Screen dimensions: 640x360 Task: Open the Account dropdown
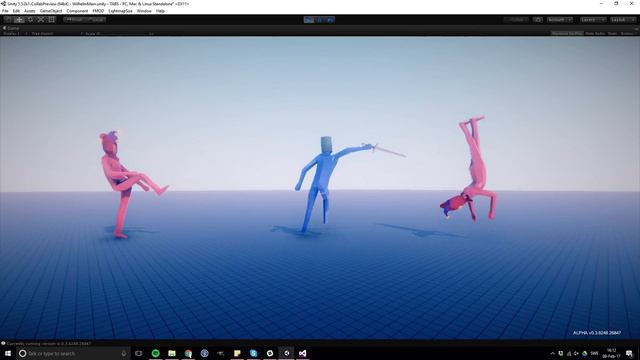[x=560, y=20]
